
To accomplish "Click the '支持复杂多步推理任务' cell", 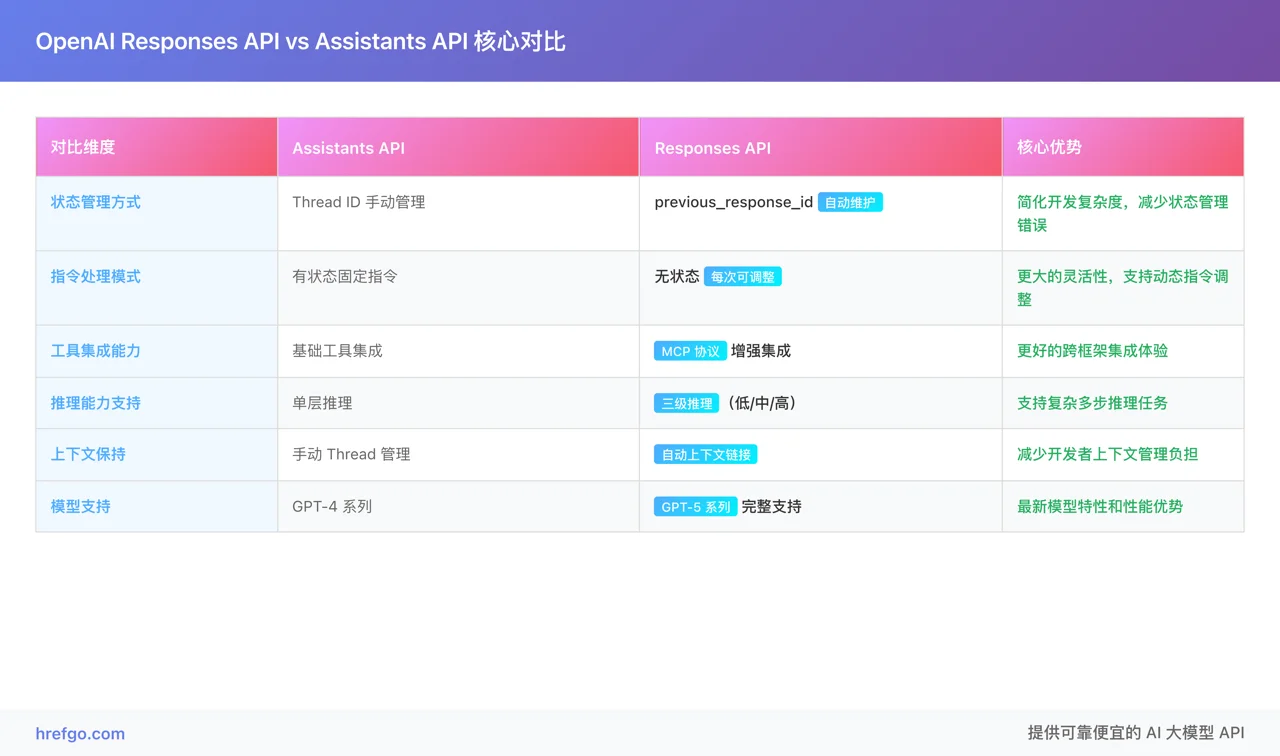I will point(1123,403).
